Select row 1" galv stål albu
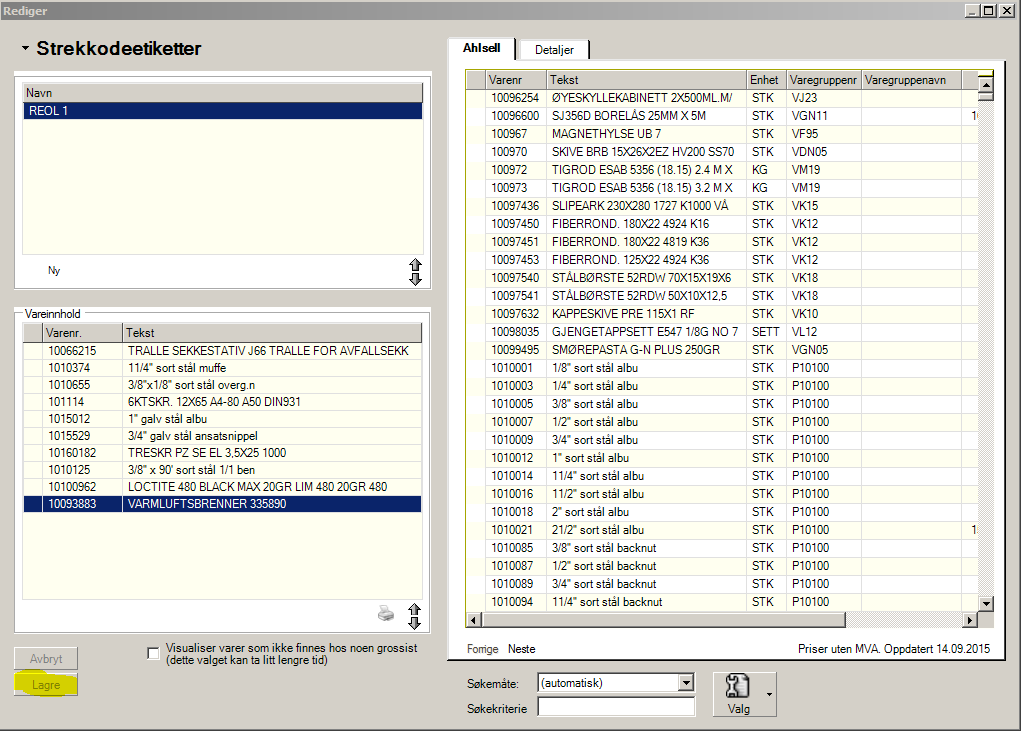Image resolution: width=1021 pixels, height=731 pixels. tap(223, 419)
